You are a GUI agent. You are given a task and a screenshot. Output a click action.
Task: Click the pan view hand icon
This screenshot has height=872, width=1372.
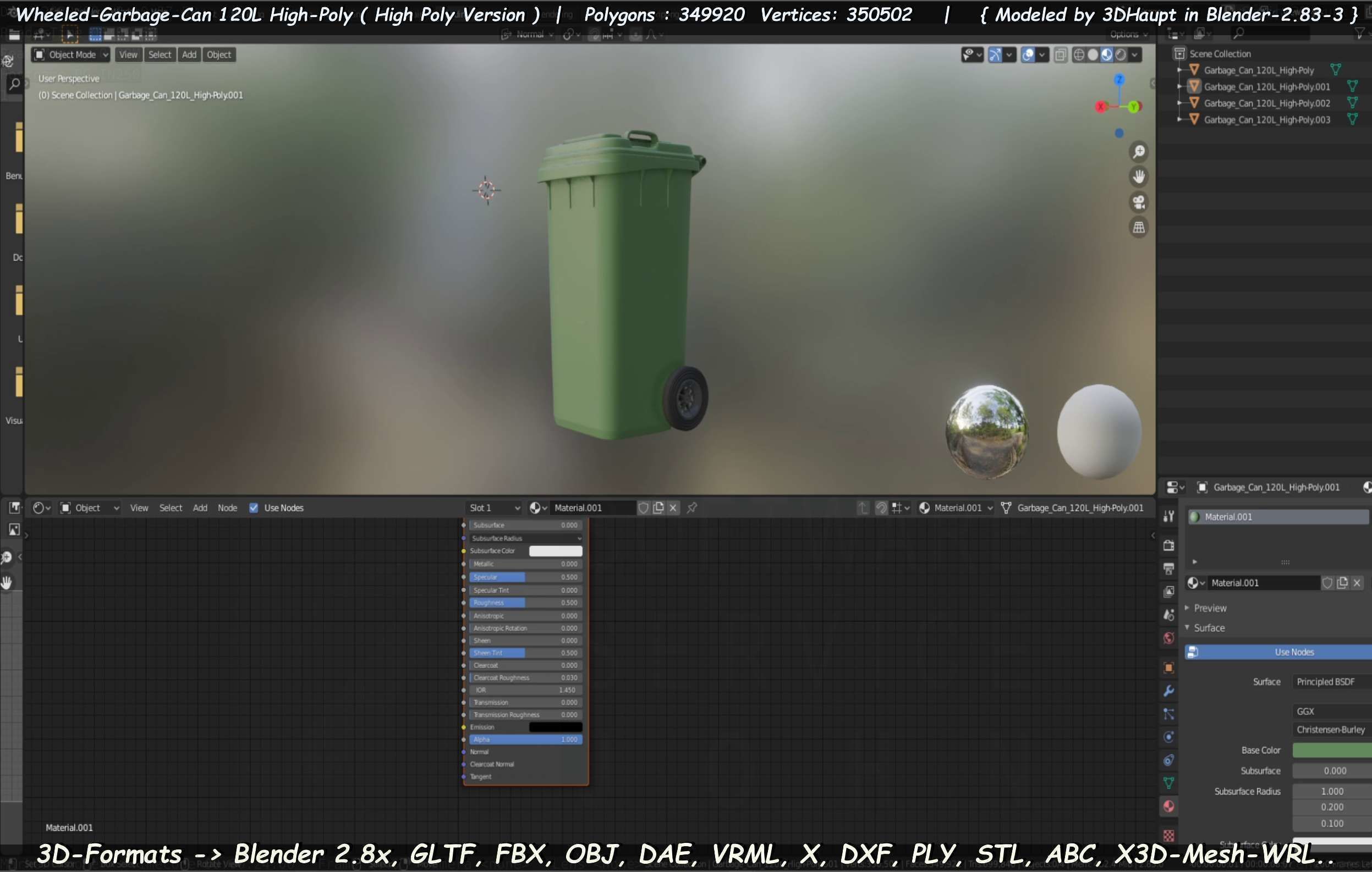1138,176
